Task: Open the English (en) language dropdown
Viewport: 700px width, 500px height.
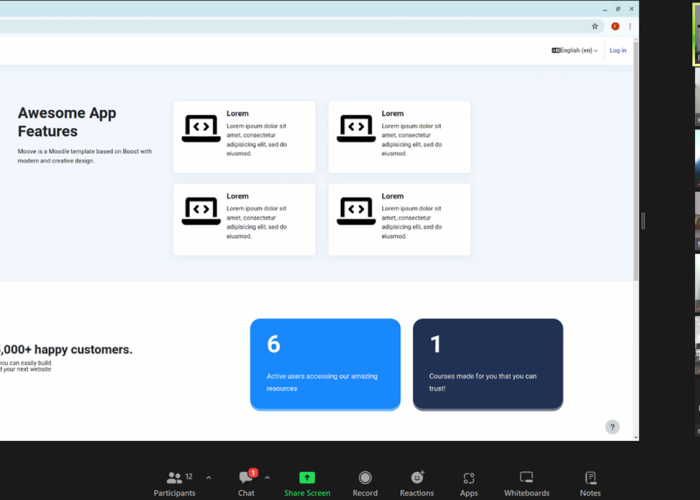Action: 575,50
